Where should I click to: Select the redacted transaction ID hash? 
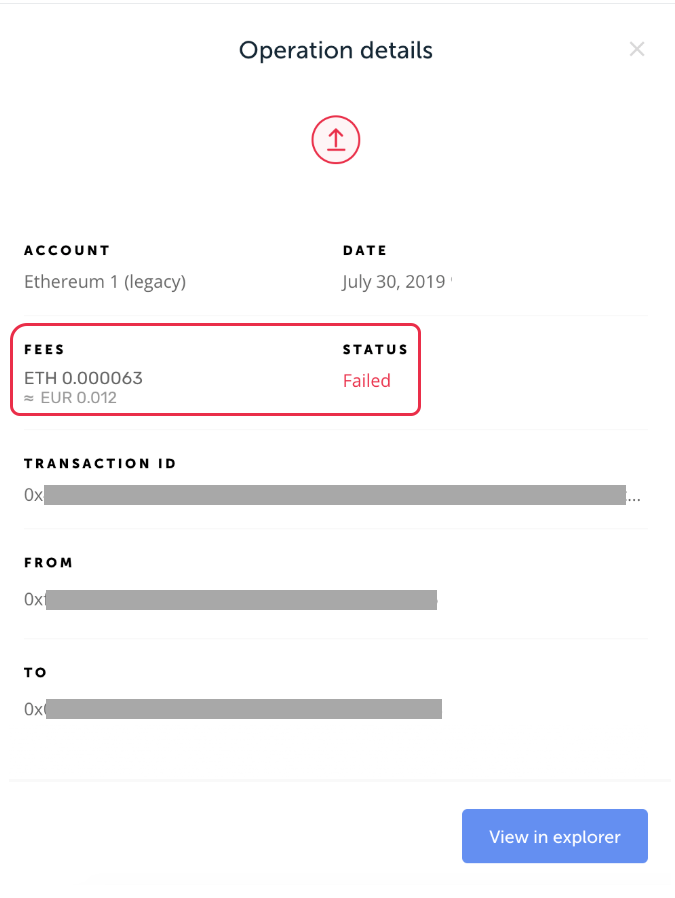pyautogui.click(x=334, y=495)
